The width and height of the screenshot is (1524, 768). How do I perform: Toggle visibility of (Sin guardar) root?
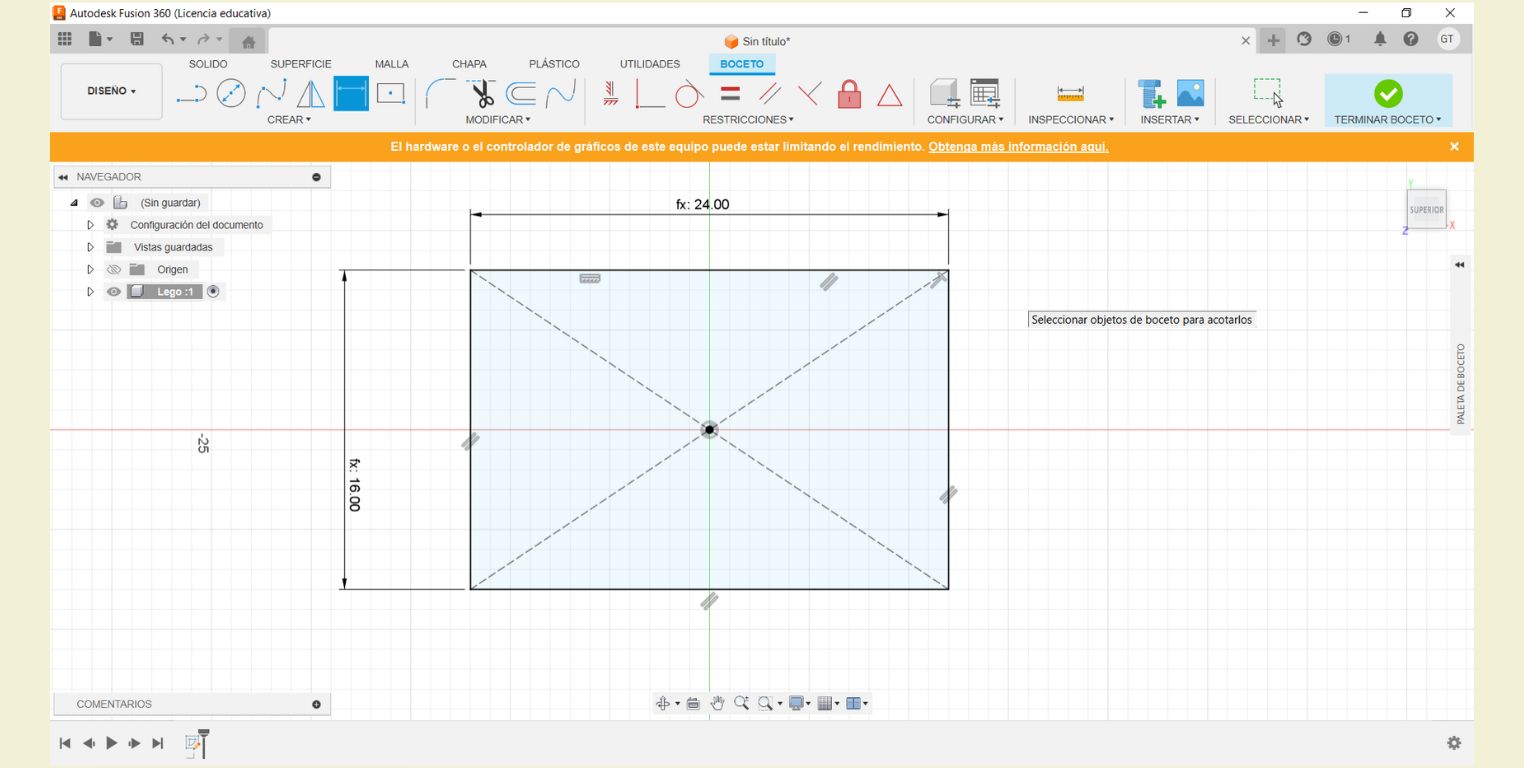pyautogui.click(x=97, y=203)
